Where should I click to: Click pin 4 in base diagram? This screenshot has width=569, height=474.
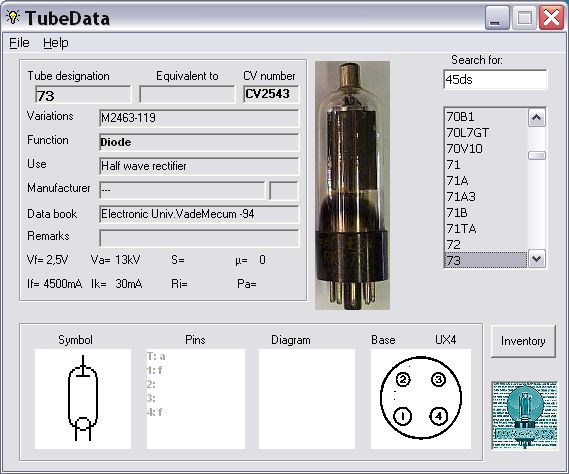pyautogui.click(x=438, y=416)
